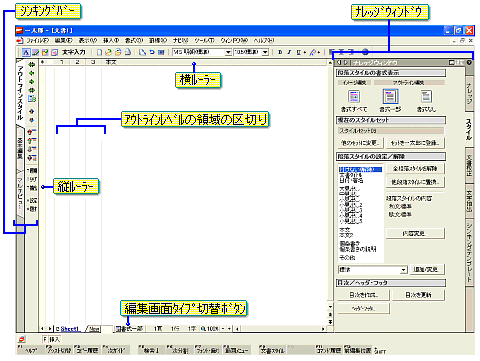This screenshot has height=361, width=480.
Task: Click the zoom minus button in status bar
Action: [x=223, y=329]
